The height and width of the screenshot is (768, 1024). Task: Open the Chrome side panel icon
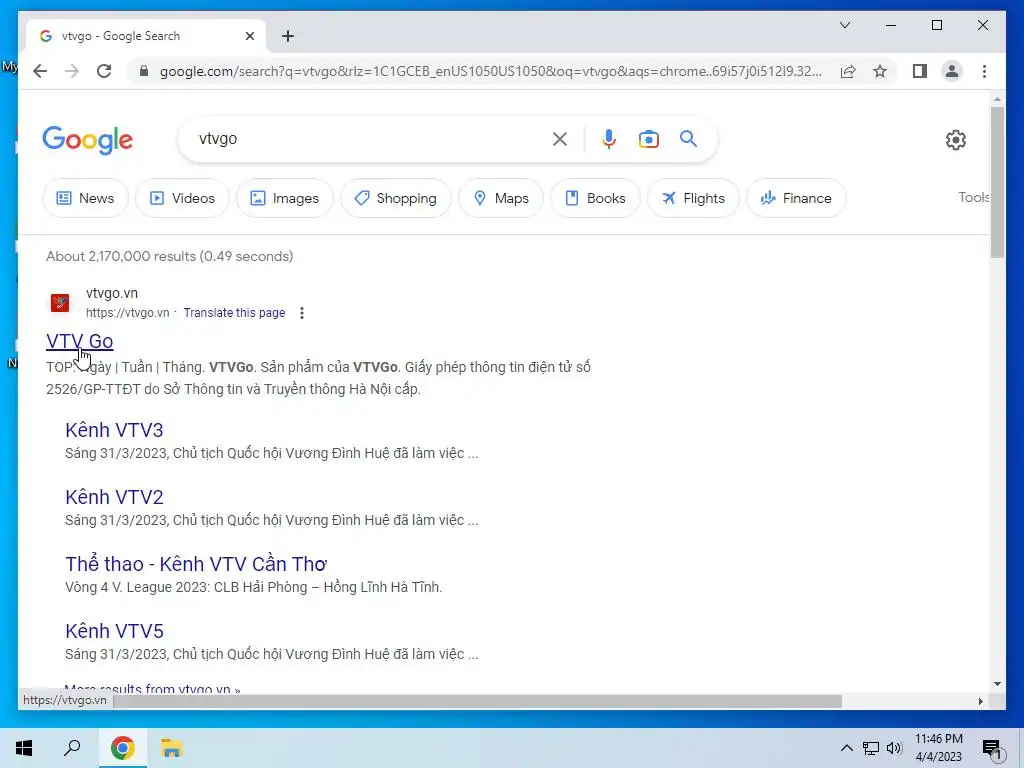tap(920, 71)
